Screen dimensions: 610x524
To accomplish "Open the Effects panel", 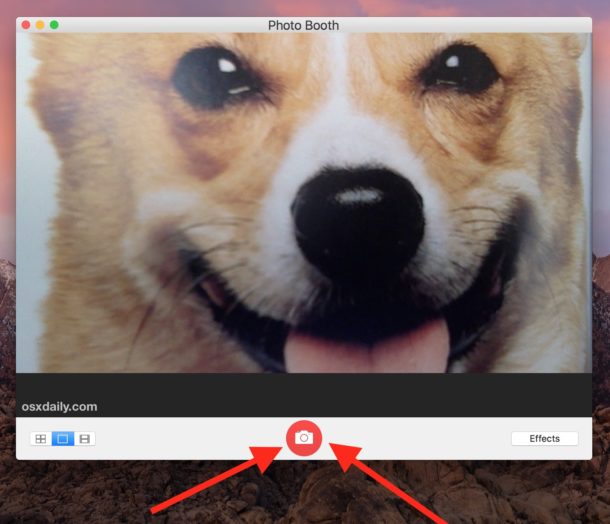I will tap(544, 439).
